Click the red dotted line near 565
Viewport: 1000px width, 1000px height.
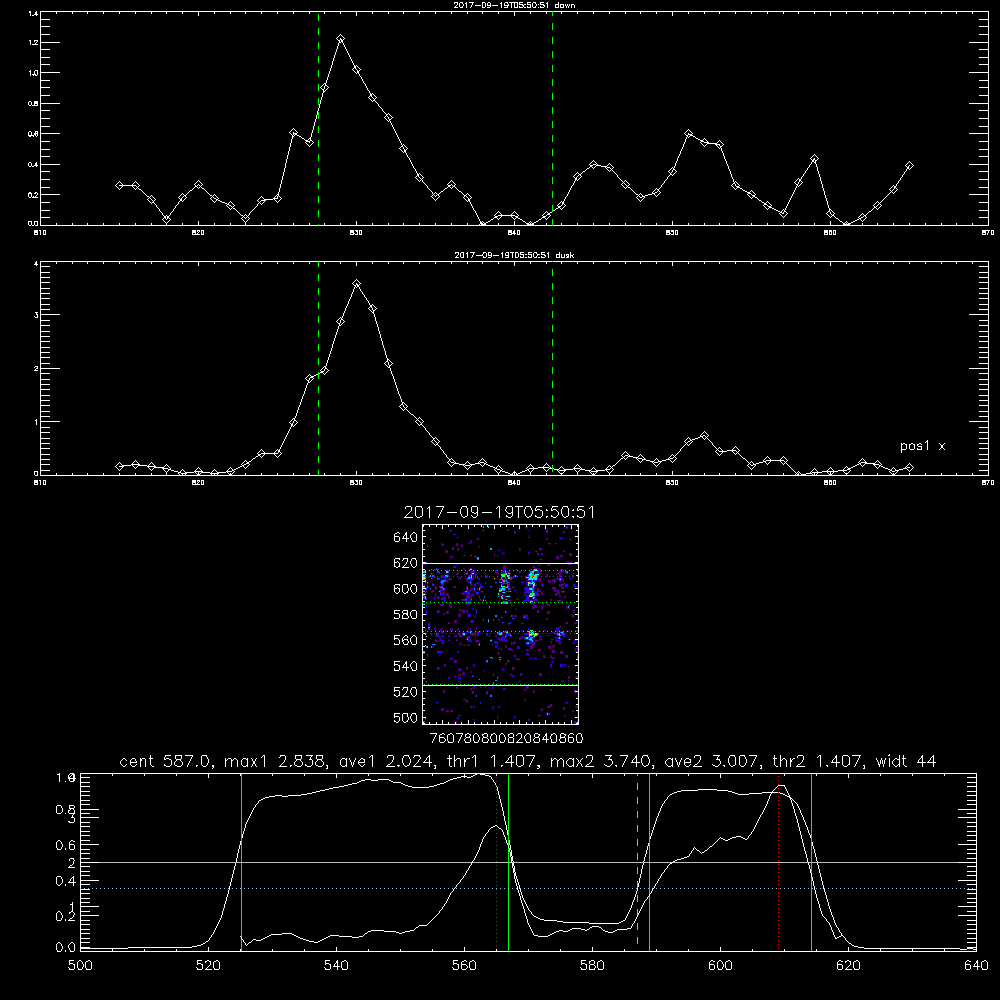(x=497, y=861)
